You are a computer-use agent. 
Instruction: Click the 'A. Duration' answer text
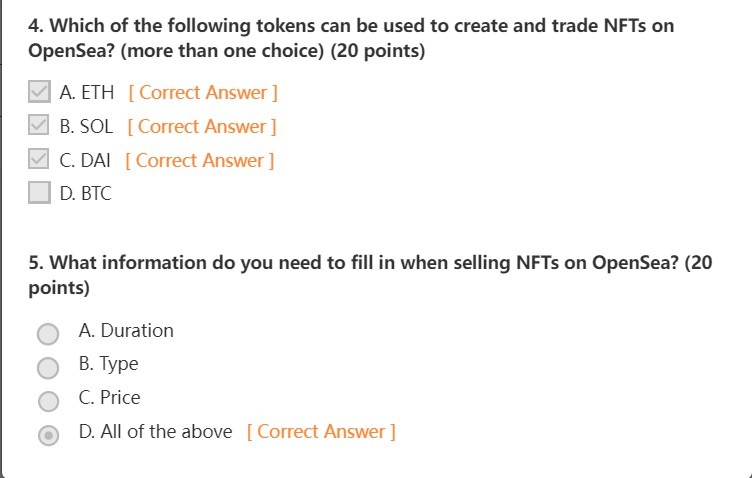click(x=126, y=331)
